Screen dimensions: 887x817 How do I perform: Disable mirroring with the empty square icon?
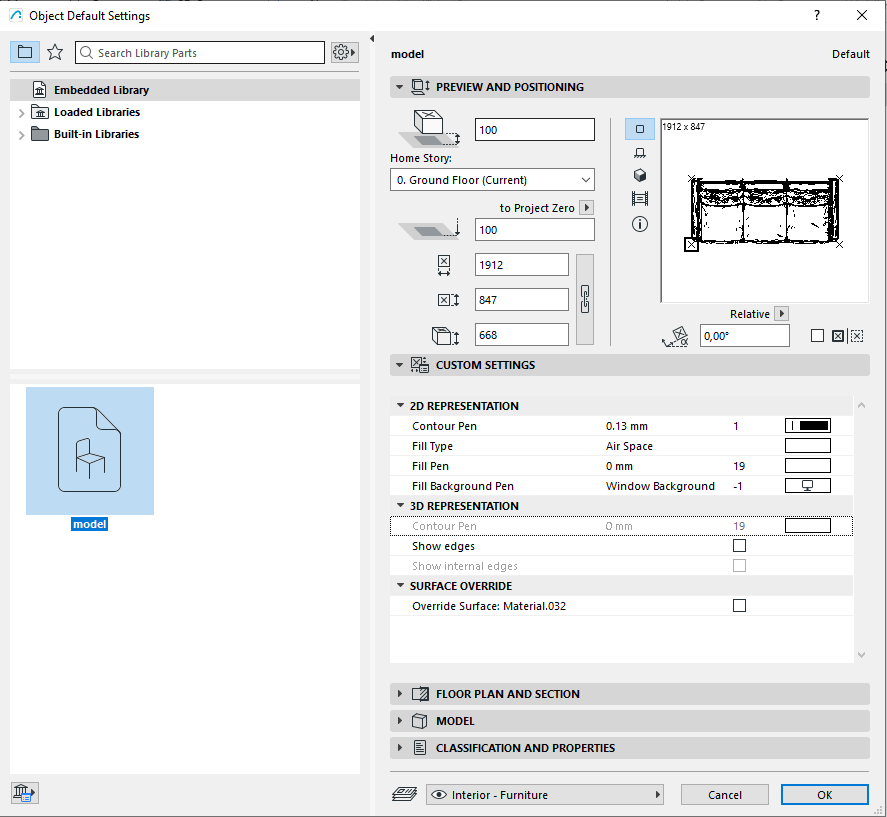point(817,336)
